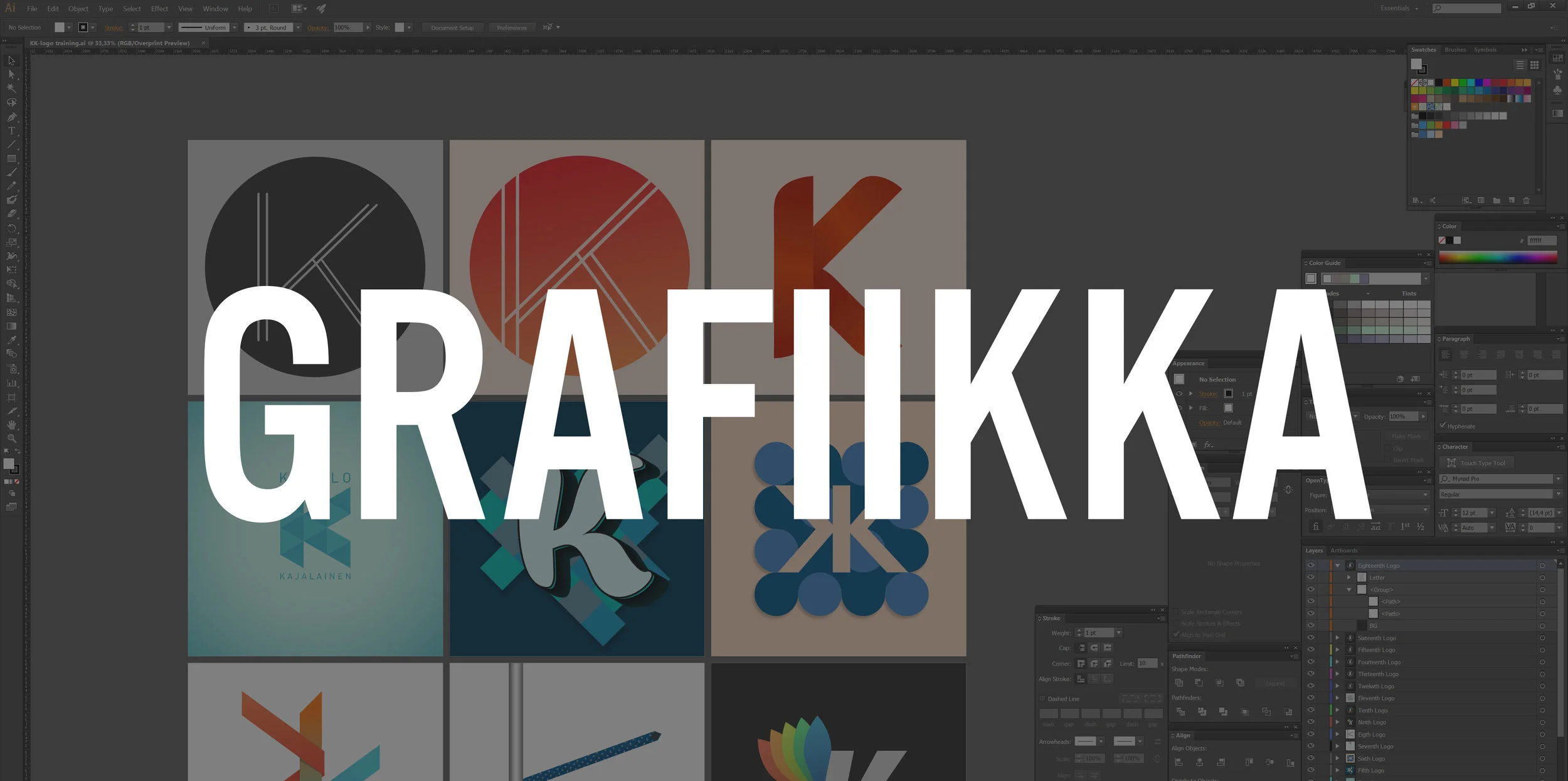This screenshot has height=781, width=1568.
Task: Select the Type tool
Action: (x=11, y=131)
